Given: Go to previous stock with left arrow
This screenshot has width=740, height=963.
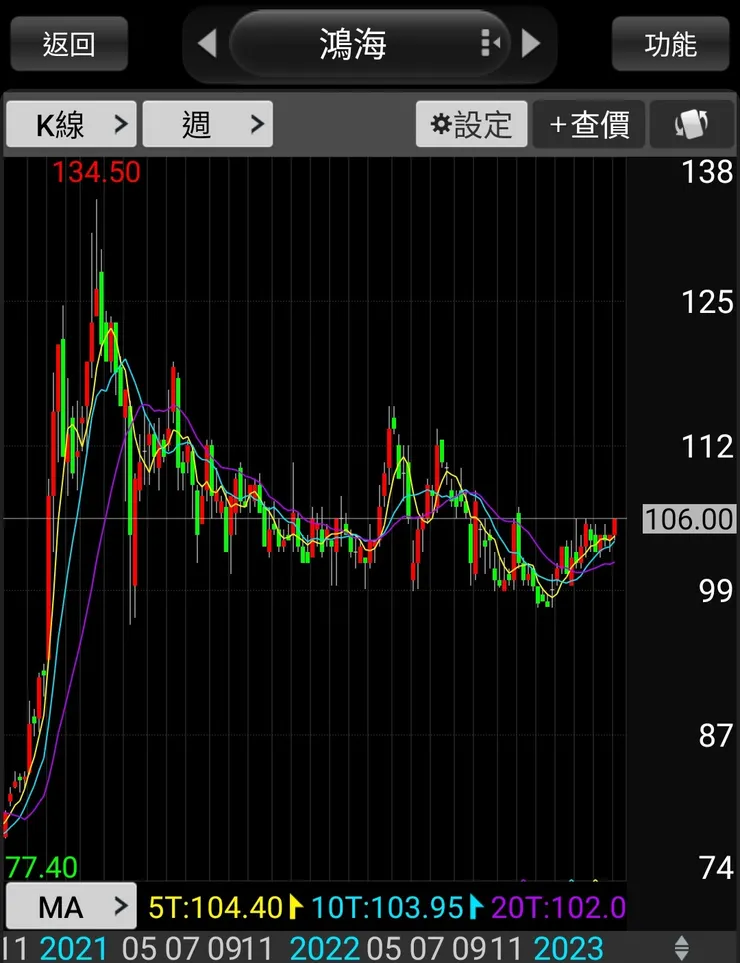Looking at the screenshot, I should click(x=207, y=44).
